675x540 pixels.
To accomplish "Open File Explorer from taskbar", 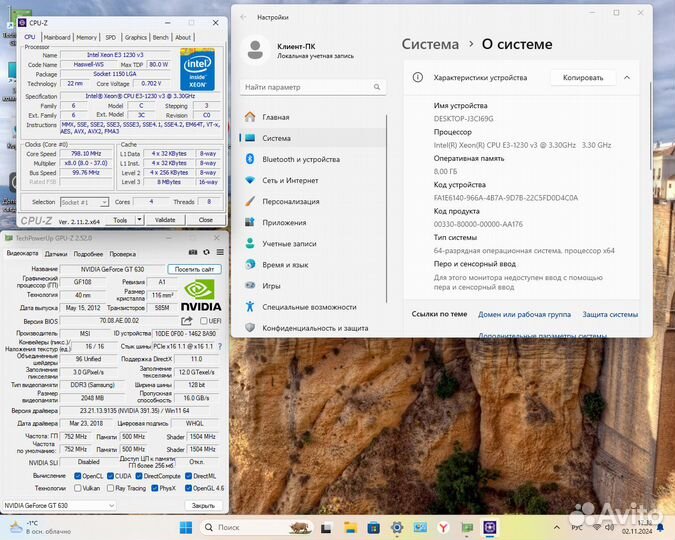I will tap(350, 528).
